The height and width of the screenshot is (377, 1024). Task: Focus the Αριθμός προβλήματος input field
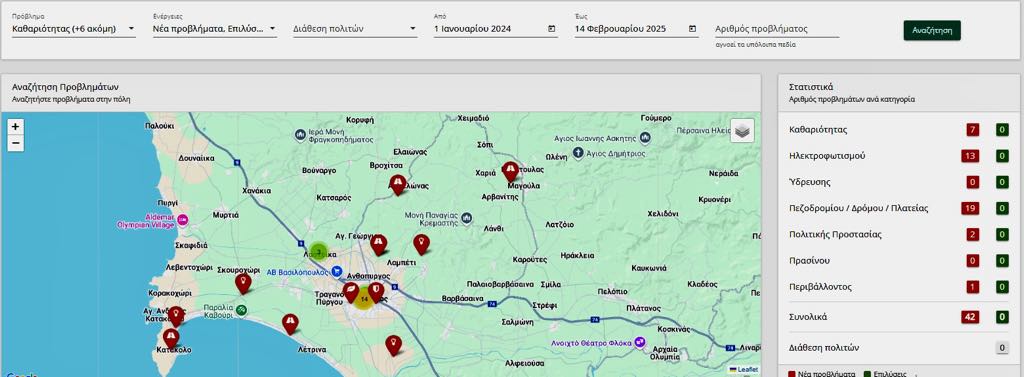(777, 29)
